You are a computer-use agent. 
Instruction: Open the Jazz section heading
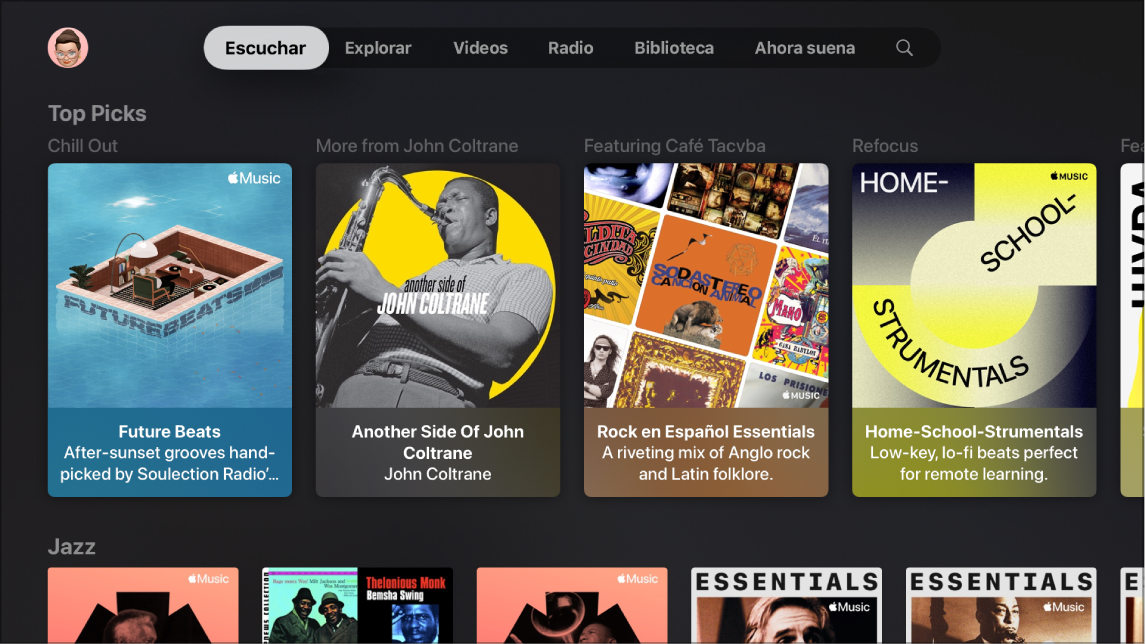70,547
